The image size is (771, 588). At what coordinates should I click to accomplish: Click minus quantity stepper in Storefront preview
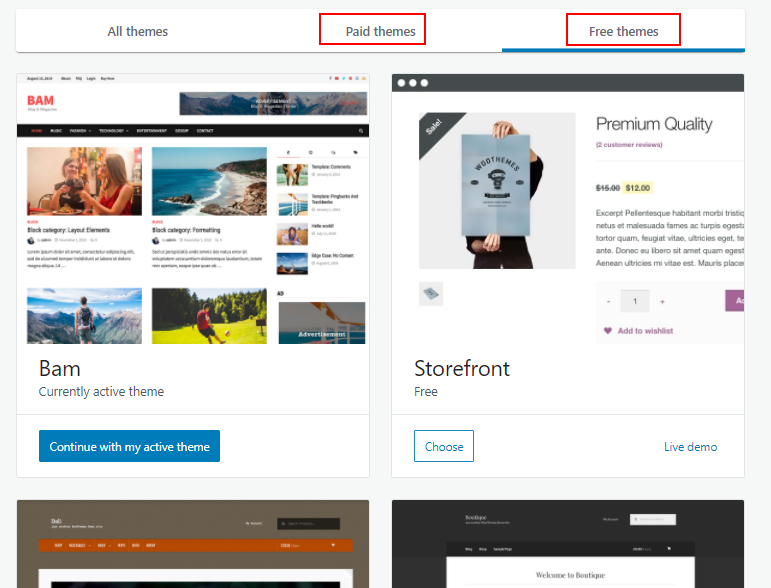coord(608,301)
